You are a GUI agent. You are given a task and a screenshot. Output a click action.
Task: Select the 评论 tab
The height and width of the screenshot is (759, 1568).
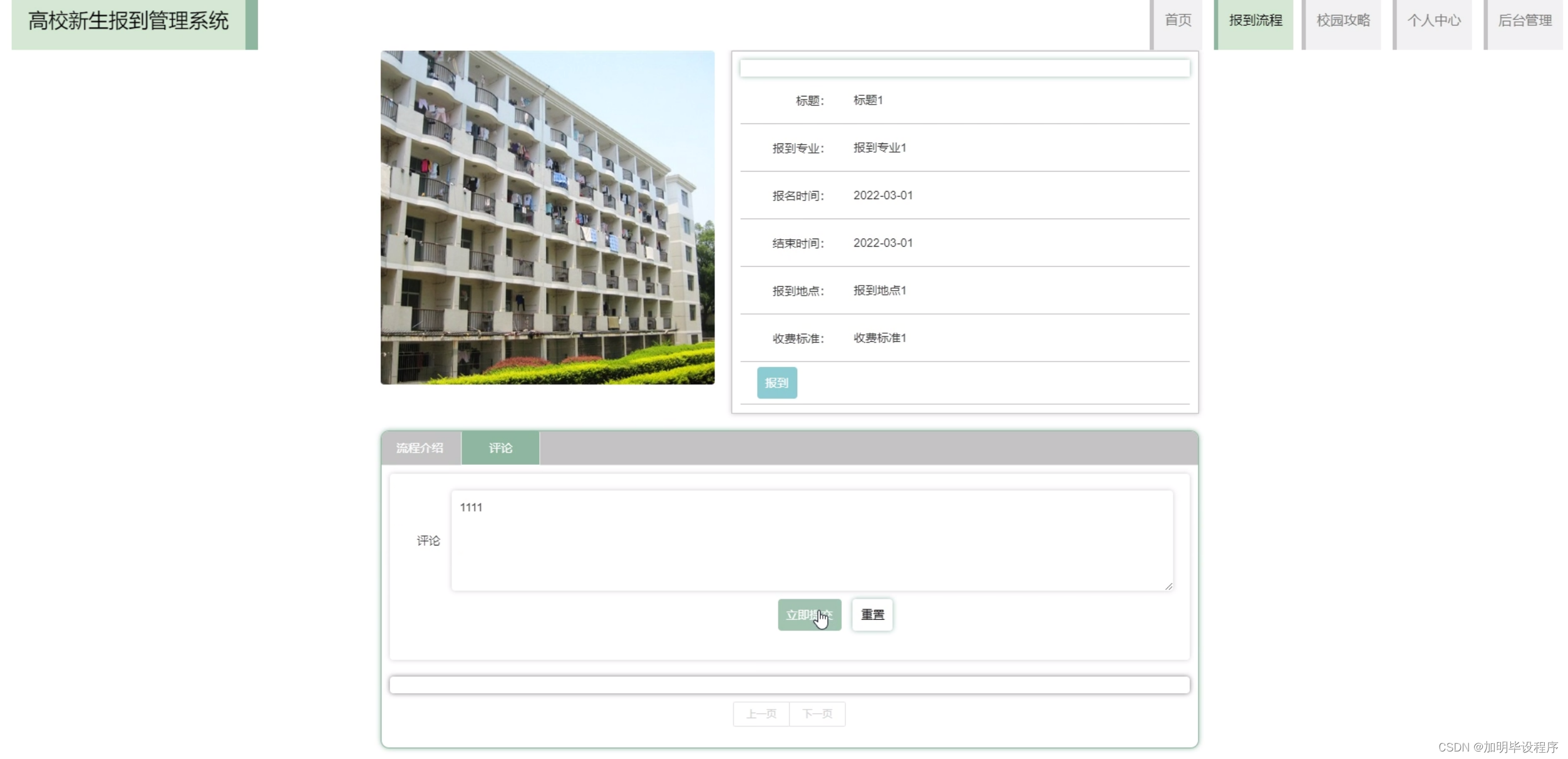coord(500,448)
